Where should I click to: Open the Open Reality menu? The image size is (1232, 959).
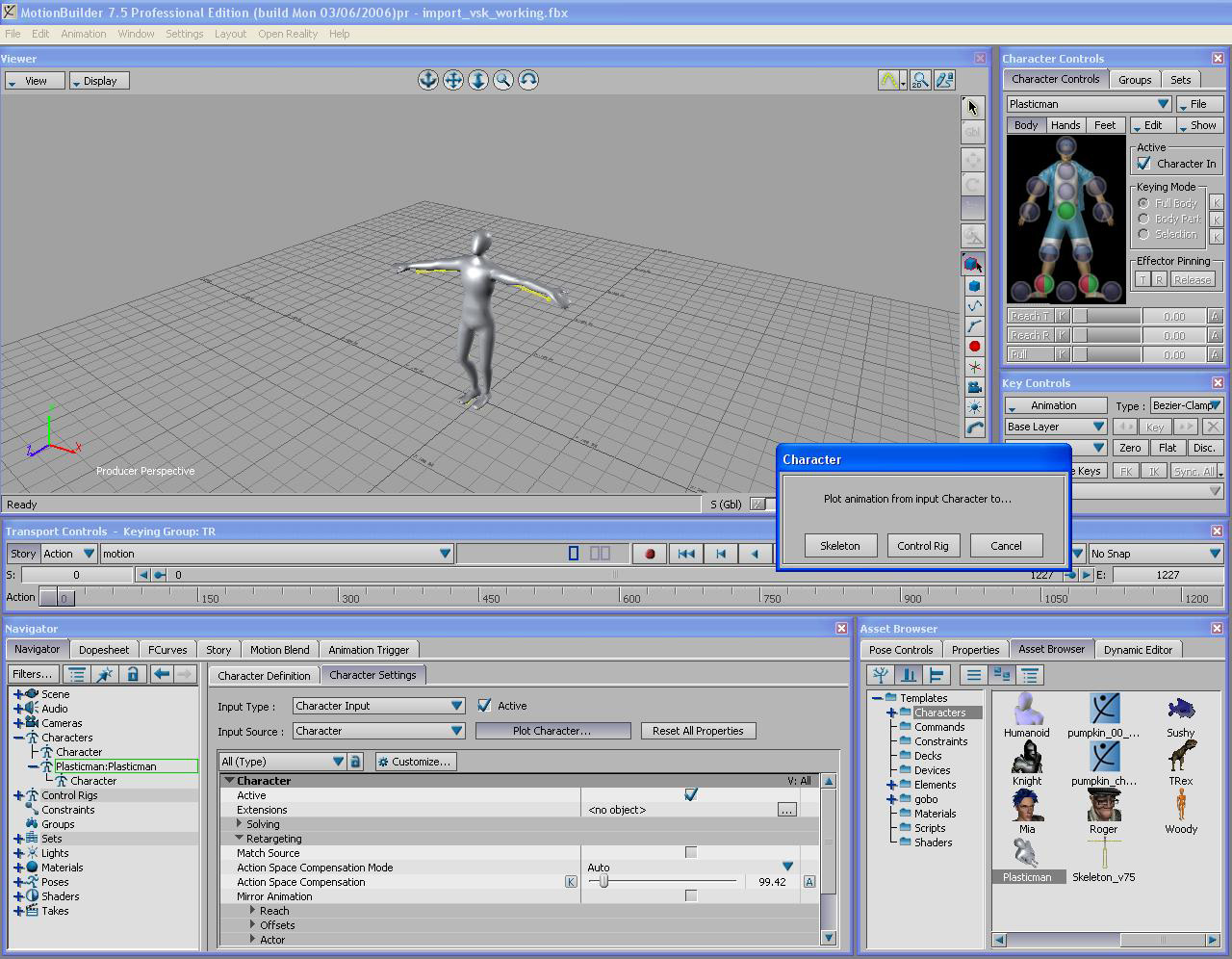pyautogui.click(x=288, y=34)
